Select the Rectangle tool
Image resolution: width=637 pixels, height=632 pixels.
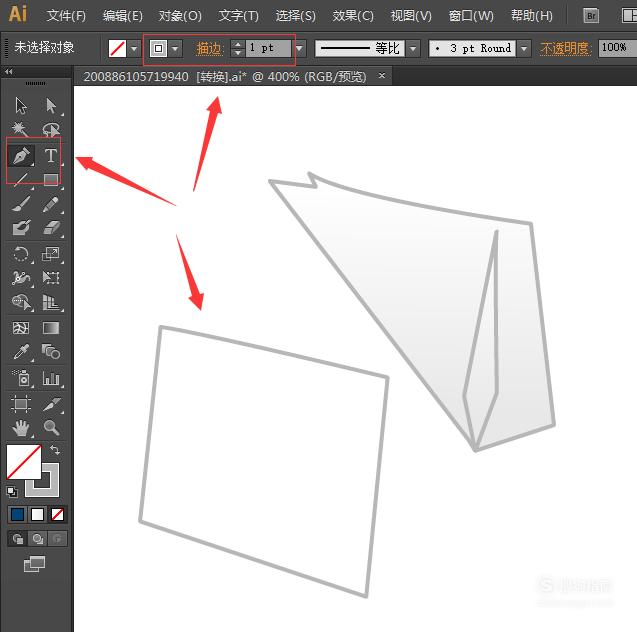[x=51, y=179]
